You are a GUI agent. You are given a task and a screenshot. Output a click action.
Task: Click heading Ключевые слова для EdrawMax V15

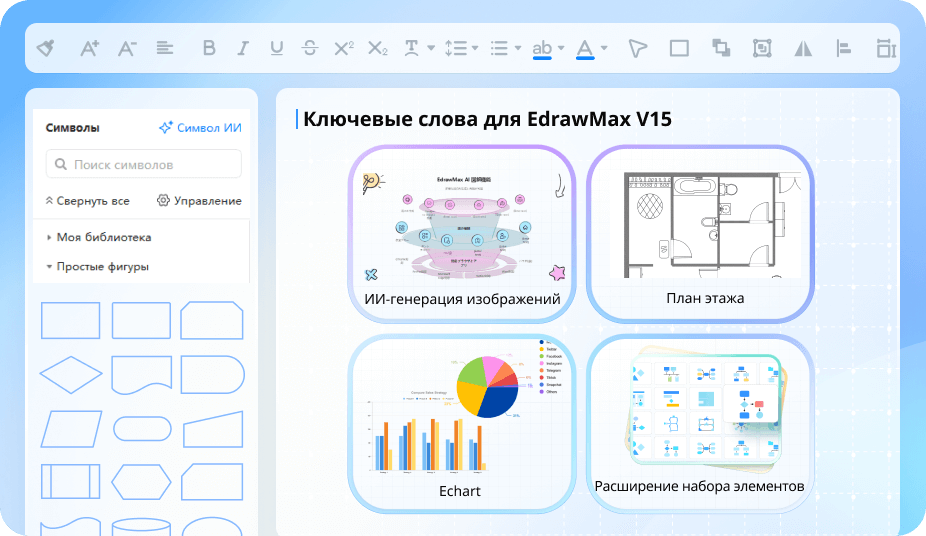(487, 119)
